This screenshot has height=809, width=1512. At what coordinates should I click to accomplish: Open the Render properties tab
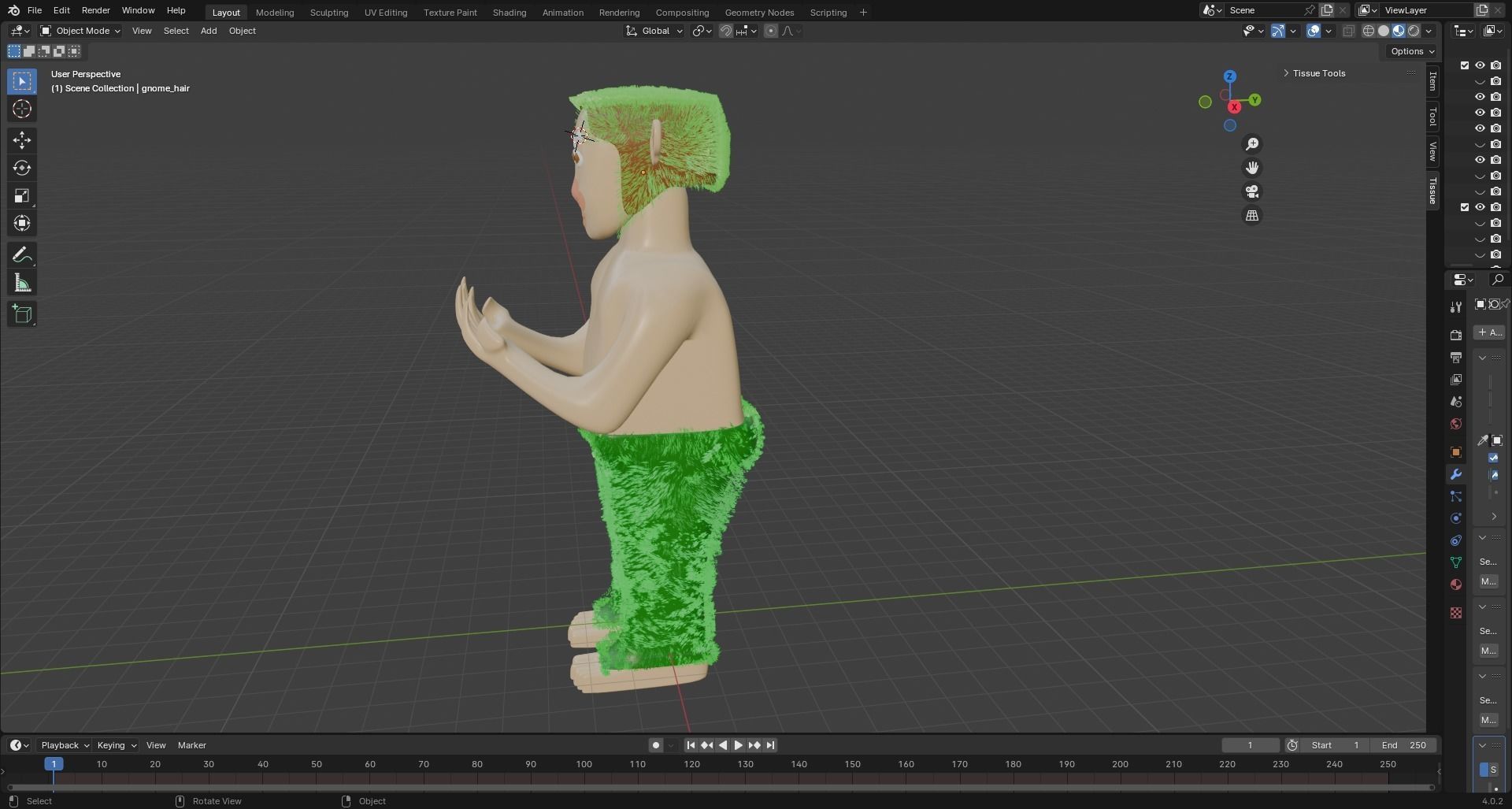[x=1455, y=336]
